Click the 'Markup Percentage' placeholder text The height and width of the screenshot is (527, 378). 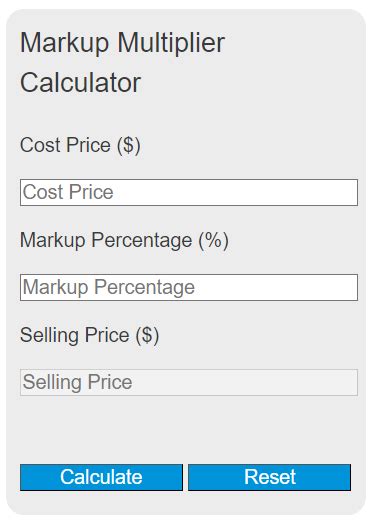[109, 288]
